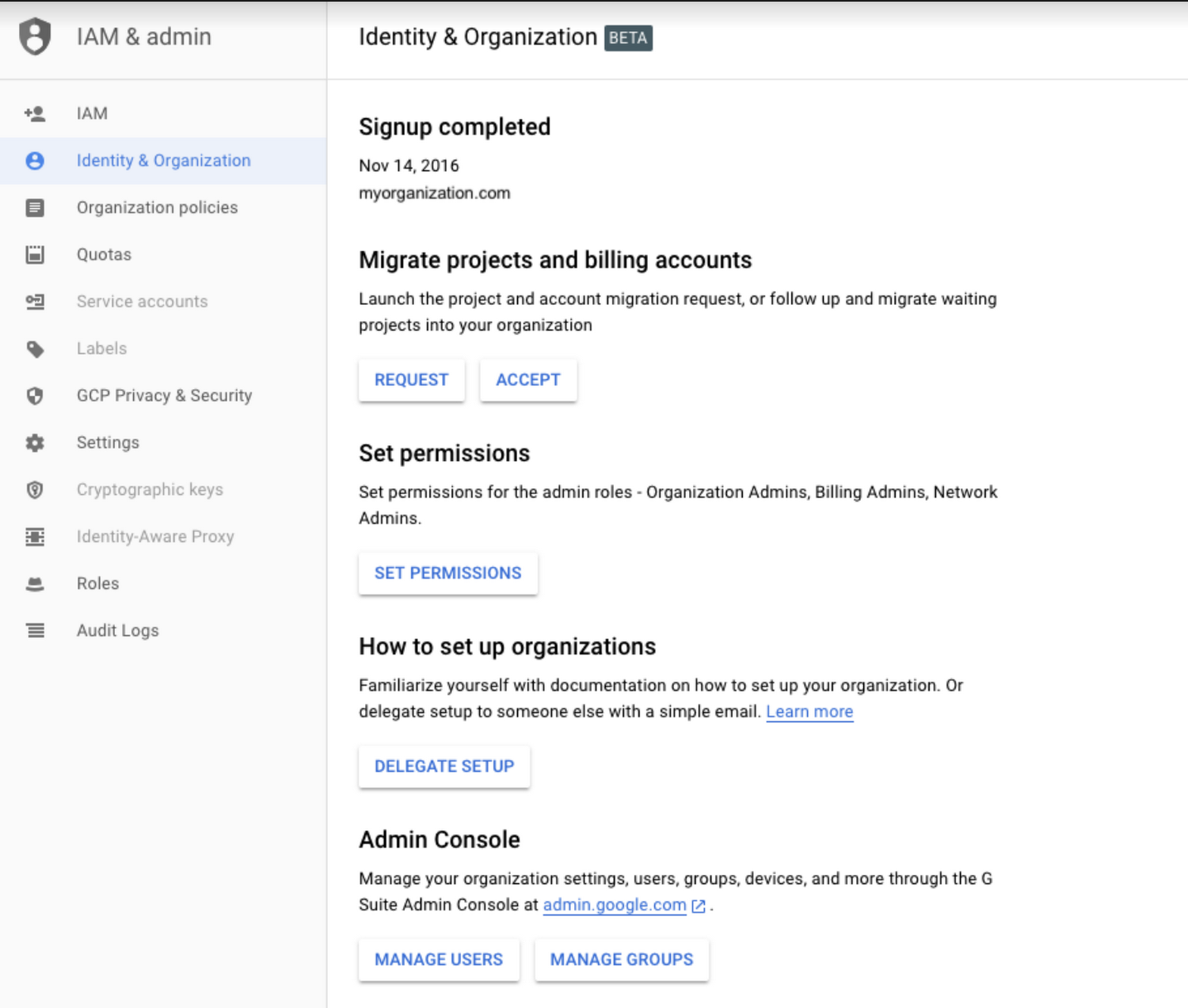Open Cryptographic keys section
The image size is (1188, 1008).
coord(163,489)
